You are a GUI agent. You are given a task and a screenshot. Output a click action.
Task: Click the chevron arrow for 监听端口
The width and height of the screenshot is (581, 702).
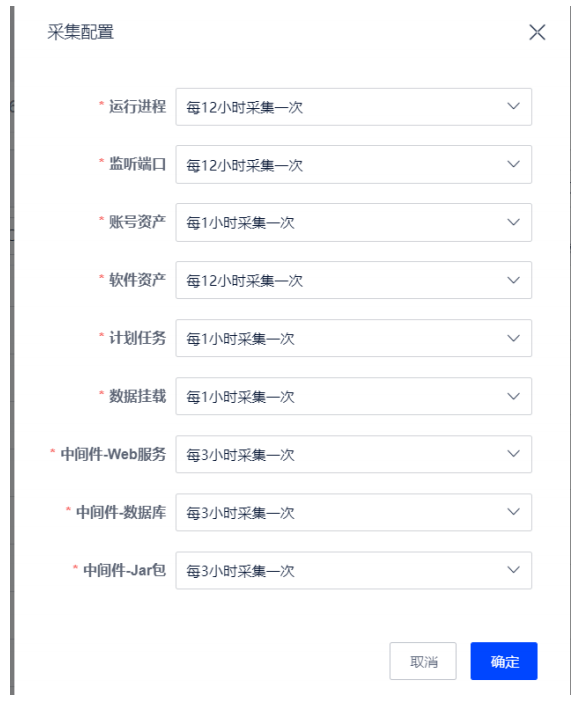tap(513, 164)
